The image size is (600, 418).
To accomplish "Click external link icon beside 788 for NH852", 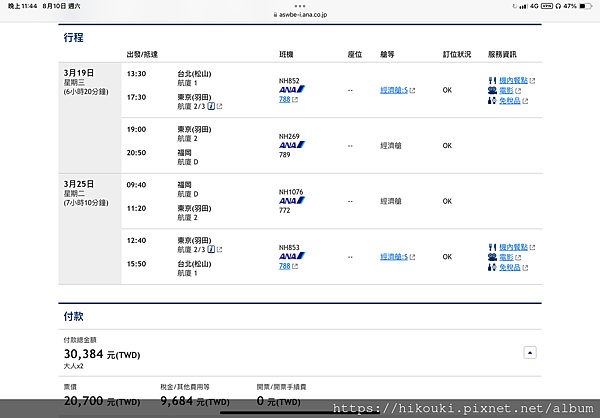I will click(x=295, y=100).
